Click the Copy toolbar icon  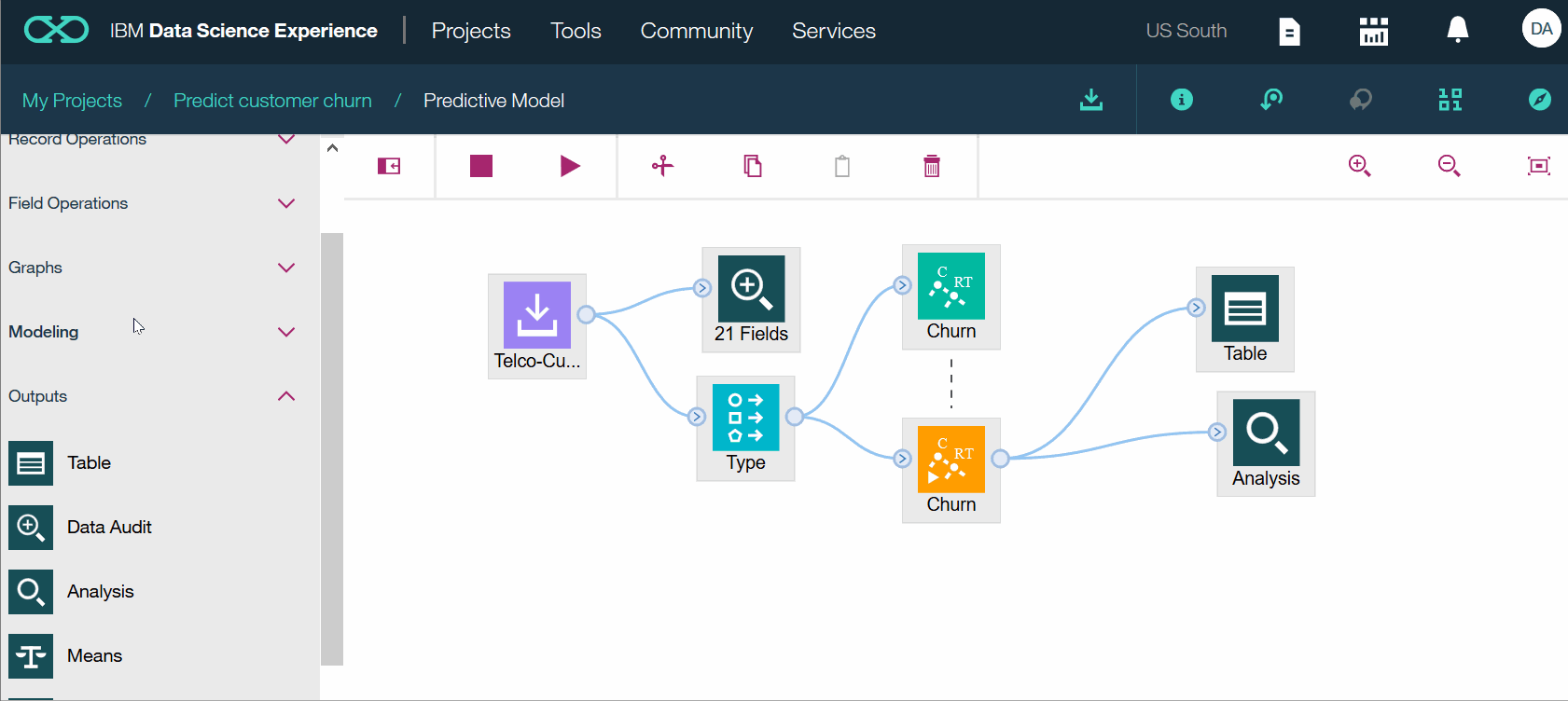753,166
